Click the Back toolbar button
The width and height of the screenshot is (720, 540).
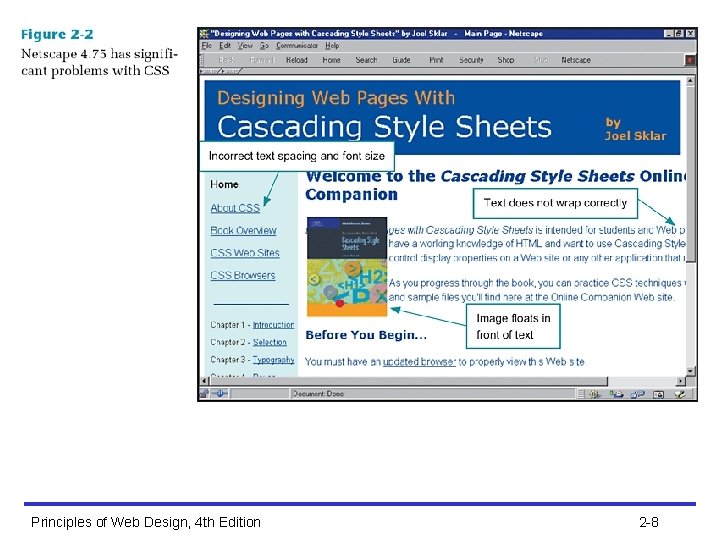[x=226, y=60]
